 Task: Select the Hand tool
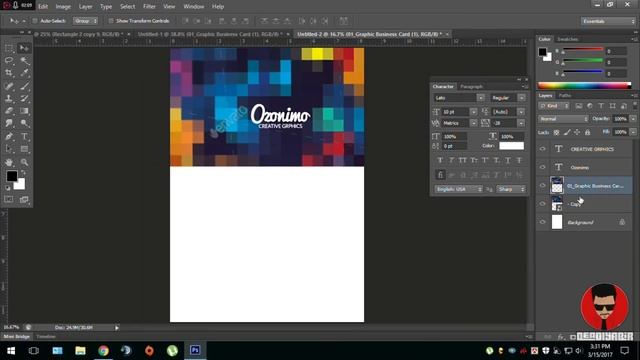[9, 162]
